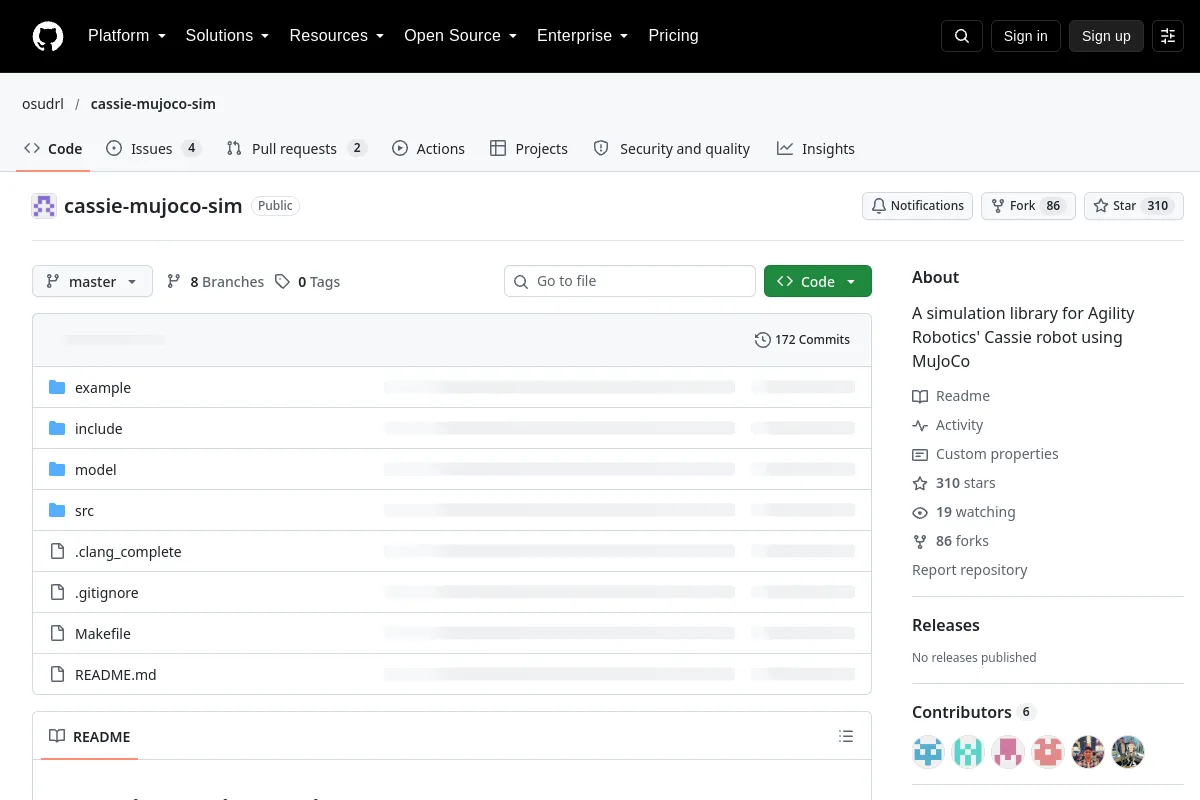
Task: Click the Notifications button
Action: (918, 206)
